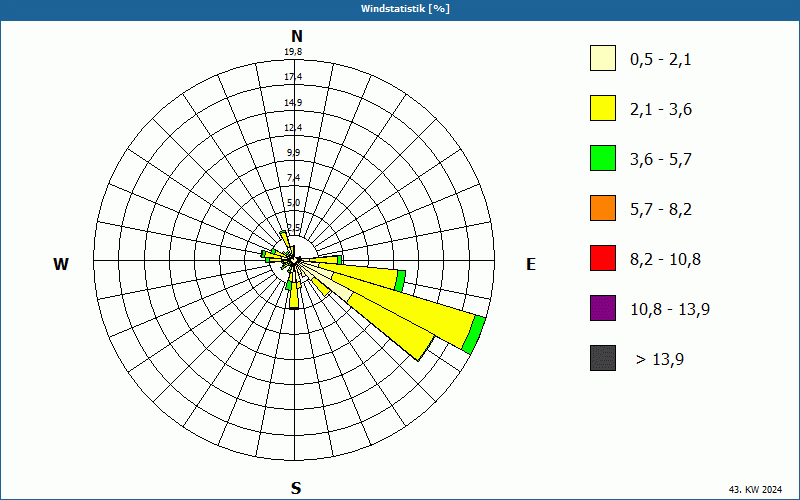Click the purple 10,8 - 13,9 legend swatch
The image size is (800, 500).
pos(603,308)
